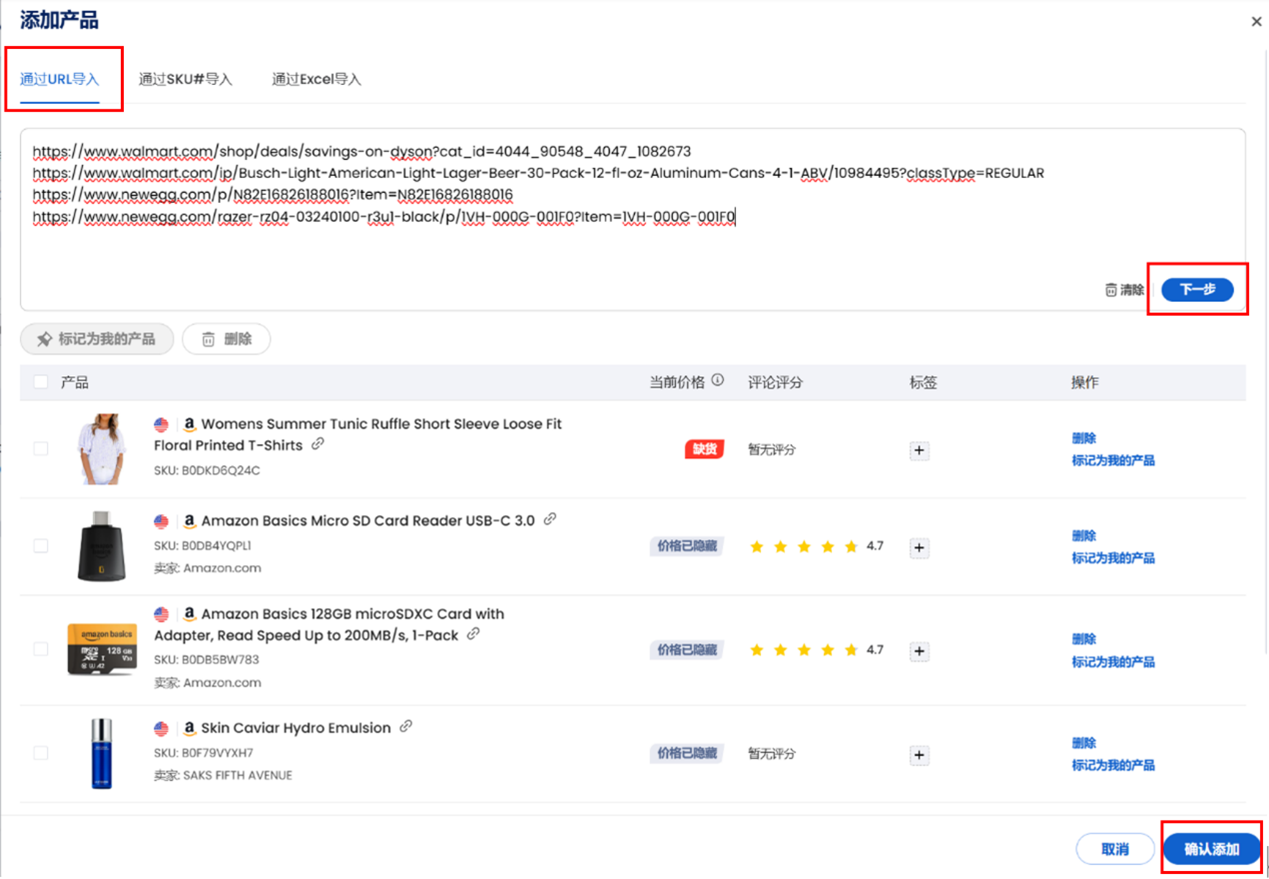Screen dimensions: 1269x879
Task: Click the Busch Light Walmart URL line
Action: (x=538, y=173)
